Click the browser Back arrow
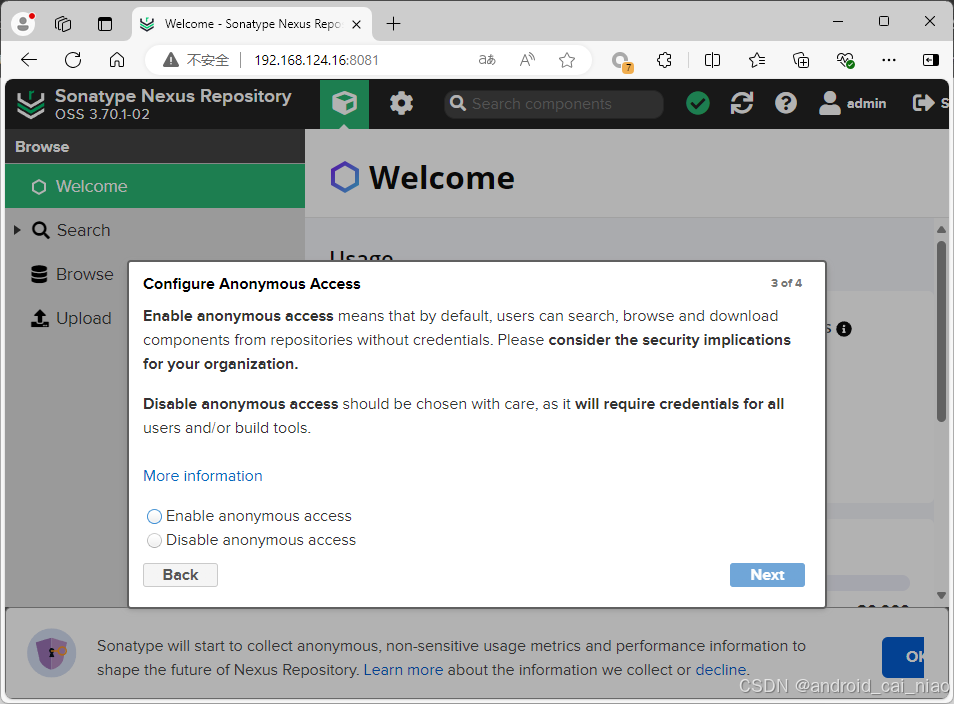The height and width of the screenshot is (704, 954). point(29,60)
